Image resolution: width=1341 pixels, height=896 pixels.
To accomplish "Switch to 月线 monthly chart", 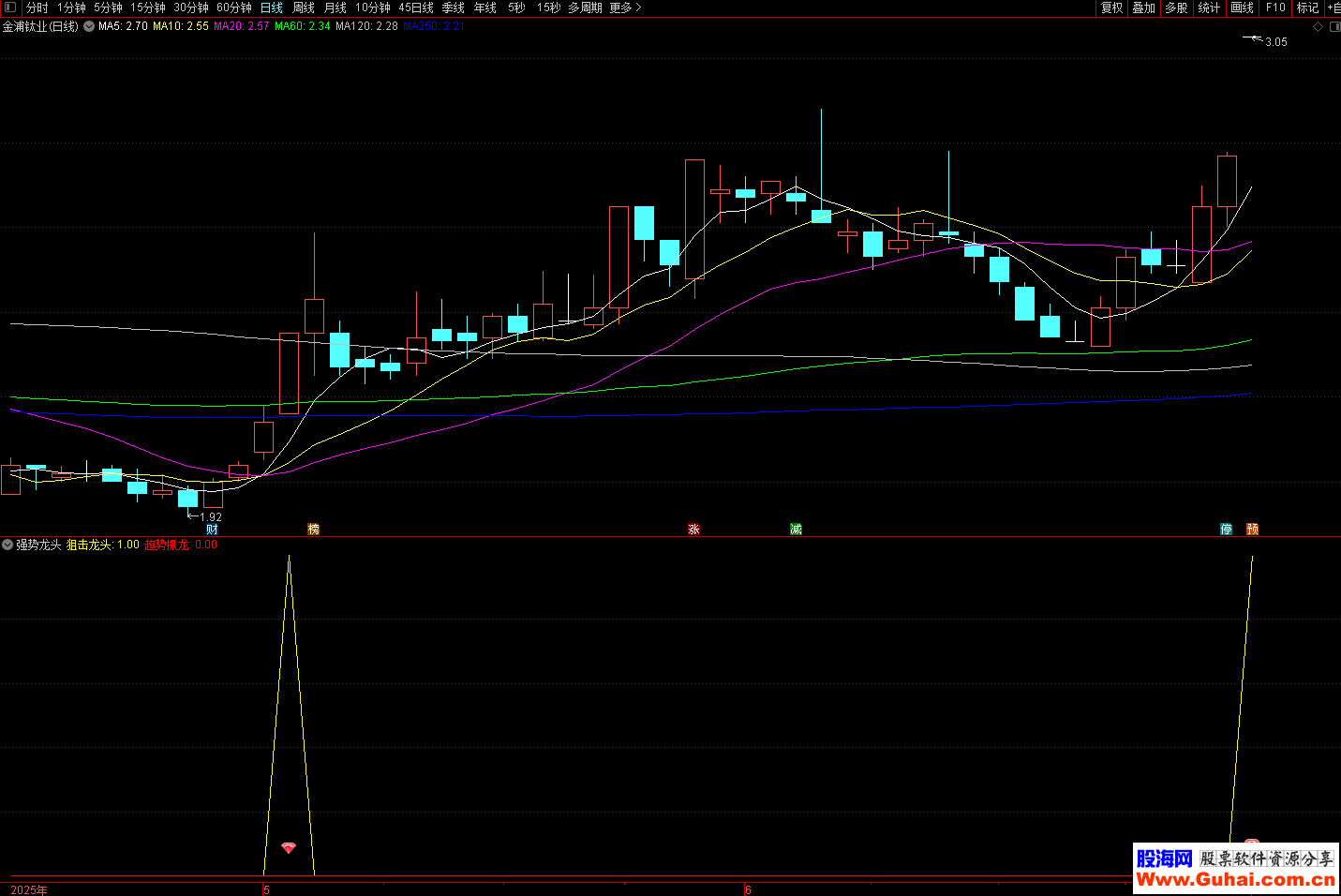I will tap(335, 7).
